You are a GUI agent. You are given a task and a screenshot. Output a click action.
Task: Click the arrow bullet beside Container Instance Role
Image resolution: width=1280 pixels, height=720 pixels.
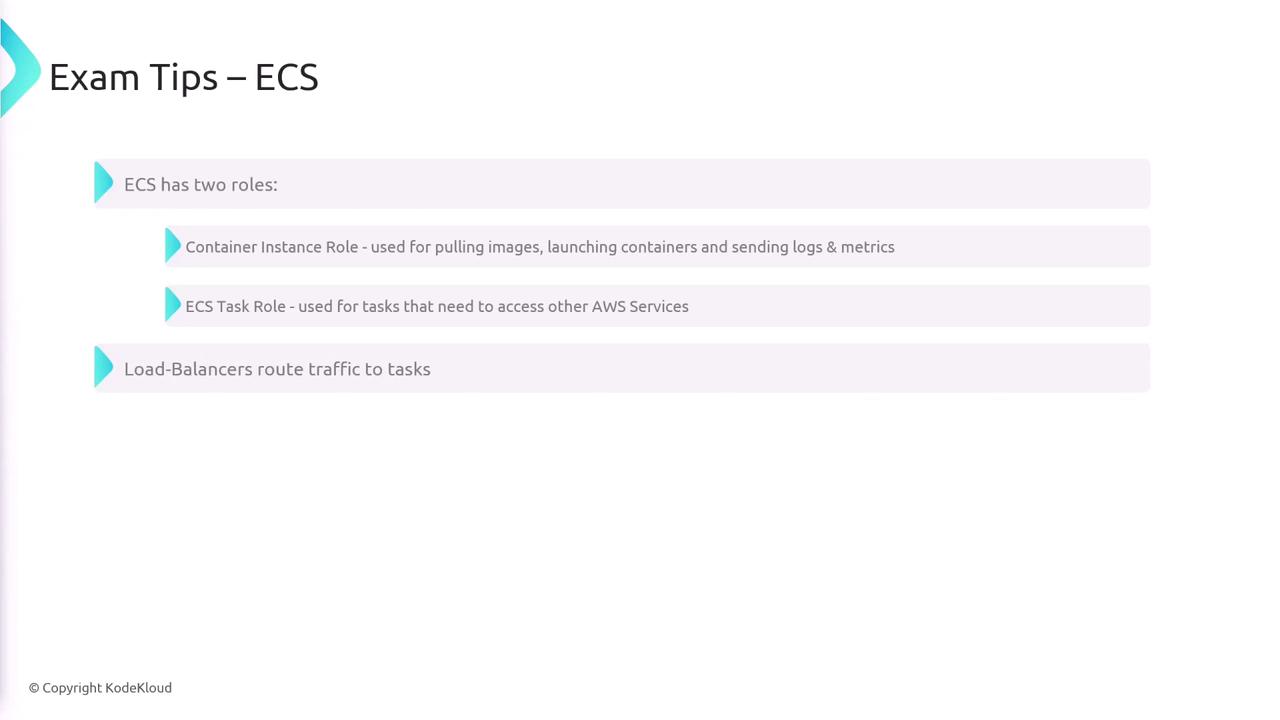pos(172,246)
